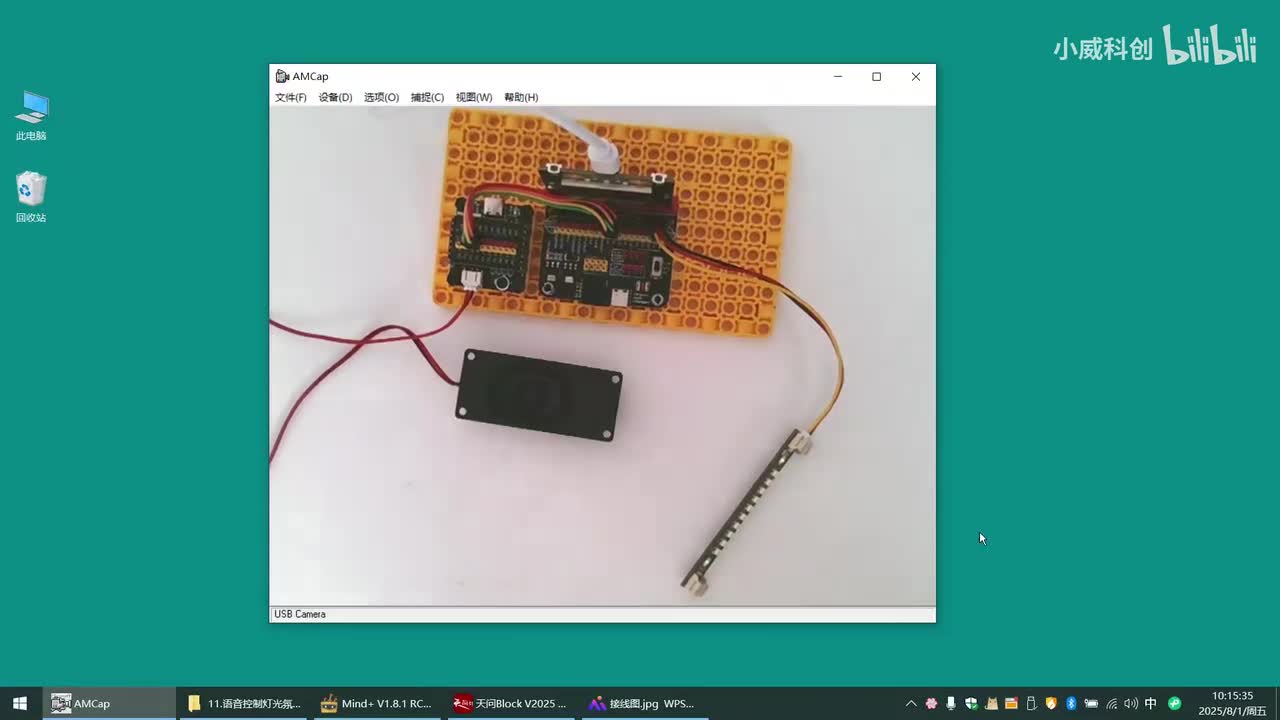Open the 回收站 recycle bin icon
The width and height of the screenshot is (1280, 720).
pos(31,197)
